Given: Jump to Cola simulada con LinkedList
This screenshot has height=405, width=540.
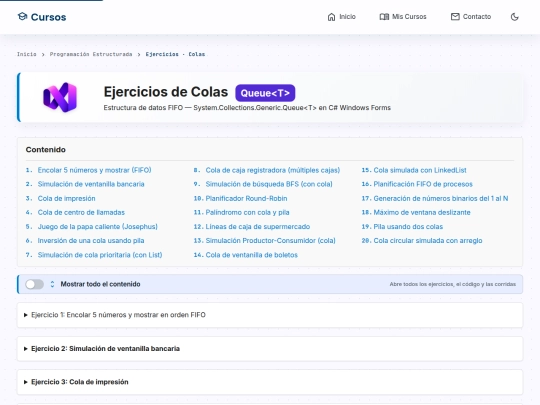Looking at the screenshot, I should tap(420, 170).
